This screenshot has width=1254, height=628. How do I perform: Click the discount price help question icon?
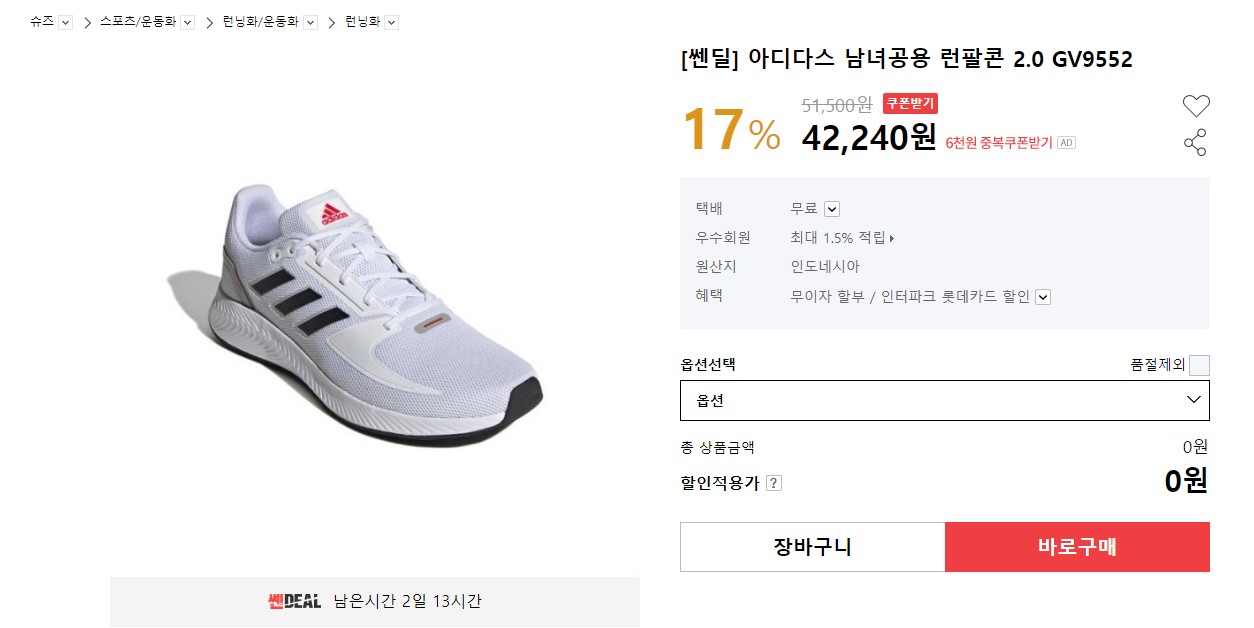(x=773, y=483)
